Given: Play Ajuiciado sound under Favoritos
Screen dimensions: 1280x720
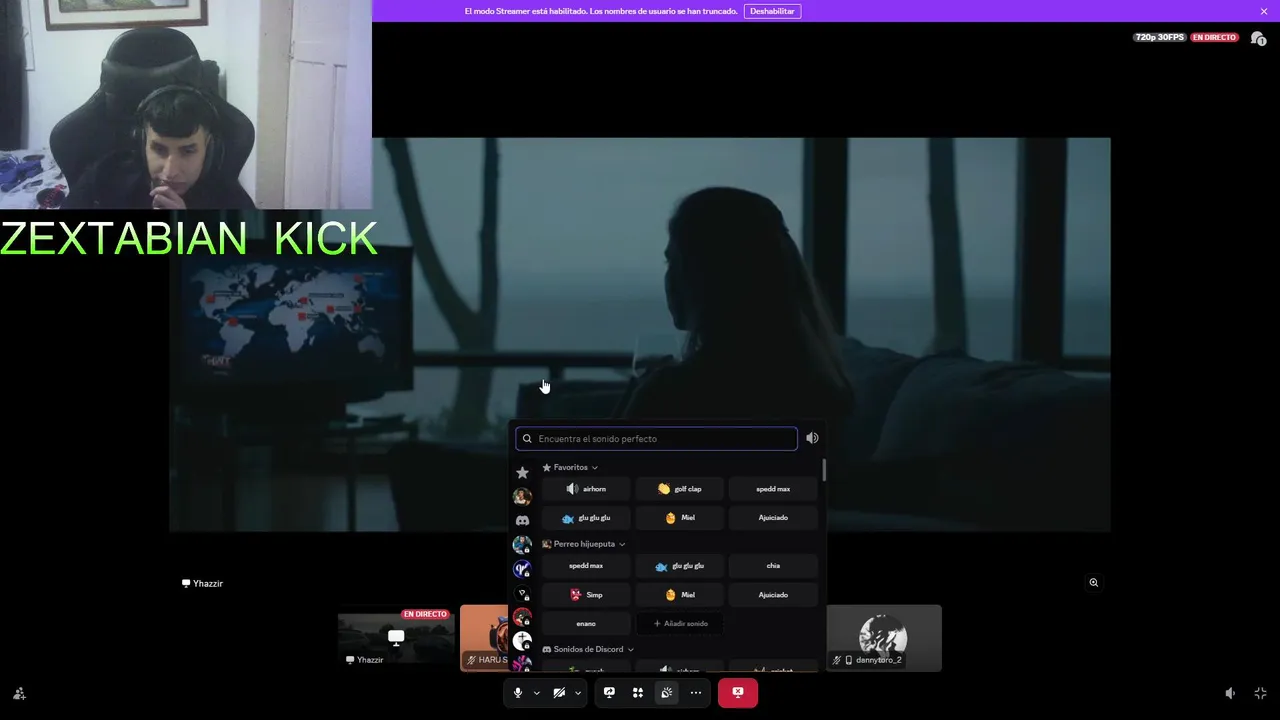Looking at the screenshot, I should (773, 518).
